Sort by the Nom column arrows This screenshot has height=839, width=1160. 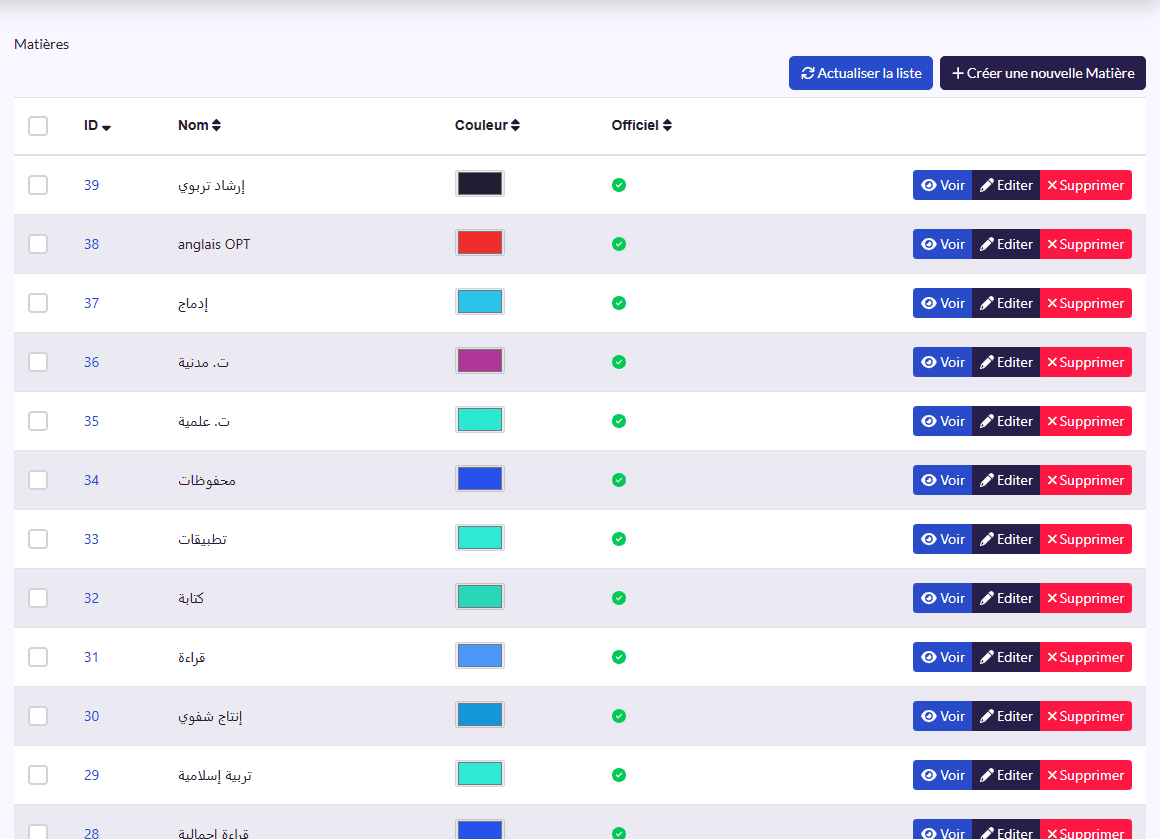pos(216,125)
